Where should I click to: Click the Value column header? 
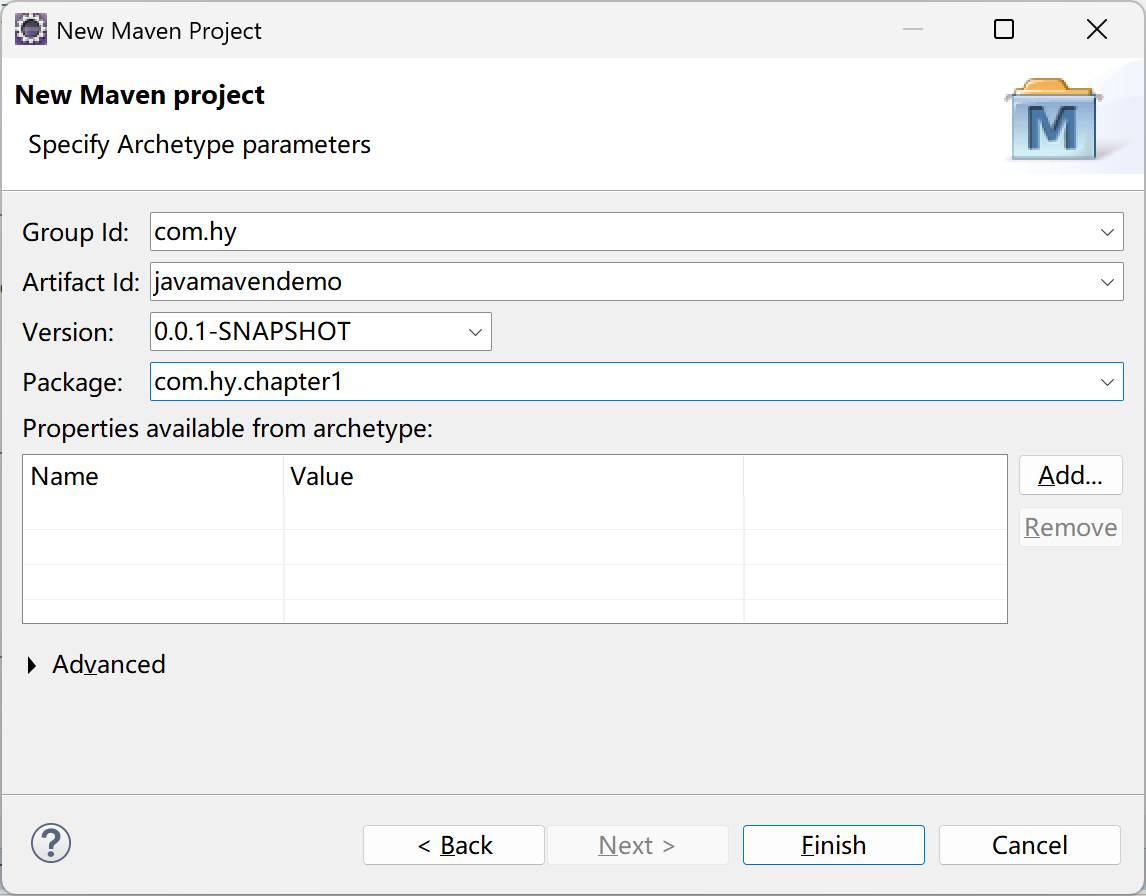tap(513, 477)
